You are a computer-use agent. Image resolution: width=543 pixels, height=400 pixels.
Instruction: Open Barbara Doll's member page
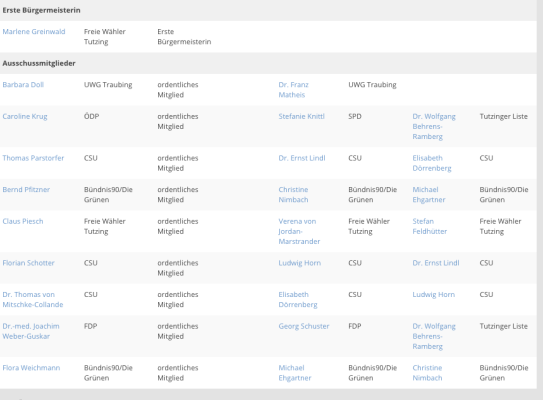click(x=23, y=85)
